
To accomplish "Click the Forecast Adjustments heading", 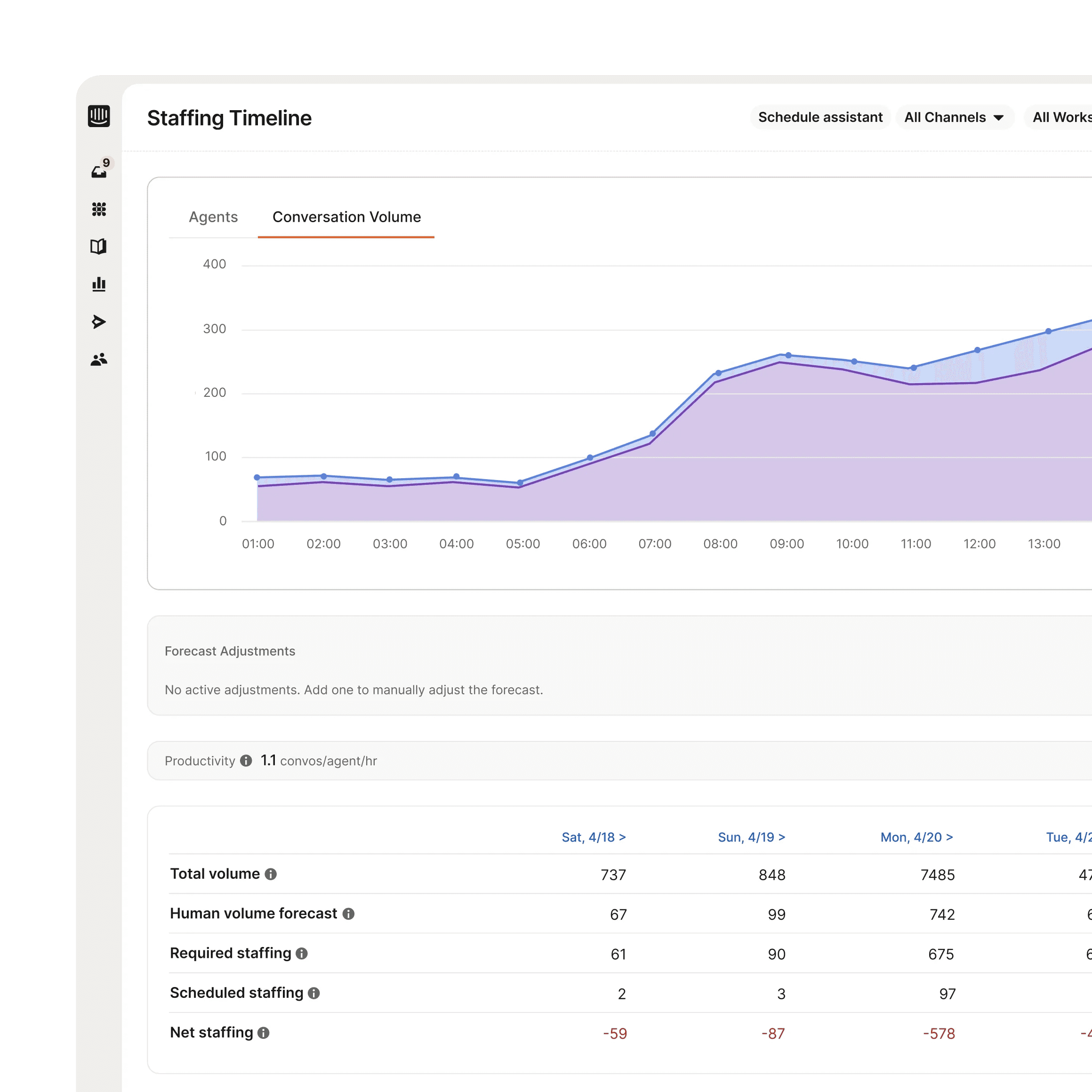I will click(230, 651).
